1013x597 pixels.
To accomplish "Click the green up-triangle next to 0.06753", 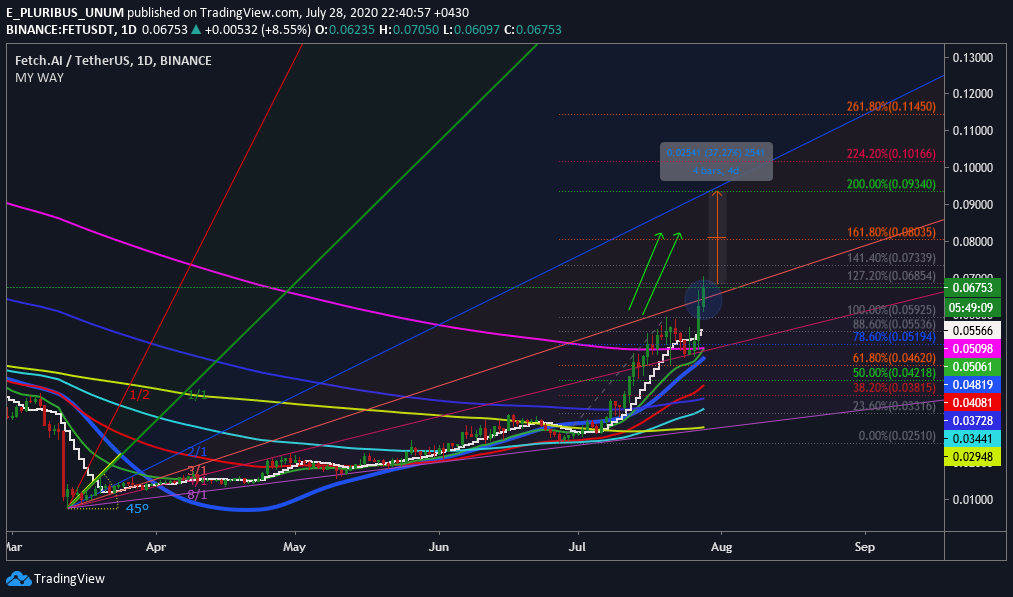I will click(x=196, y=30).
